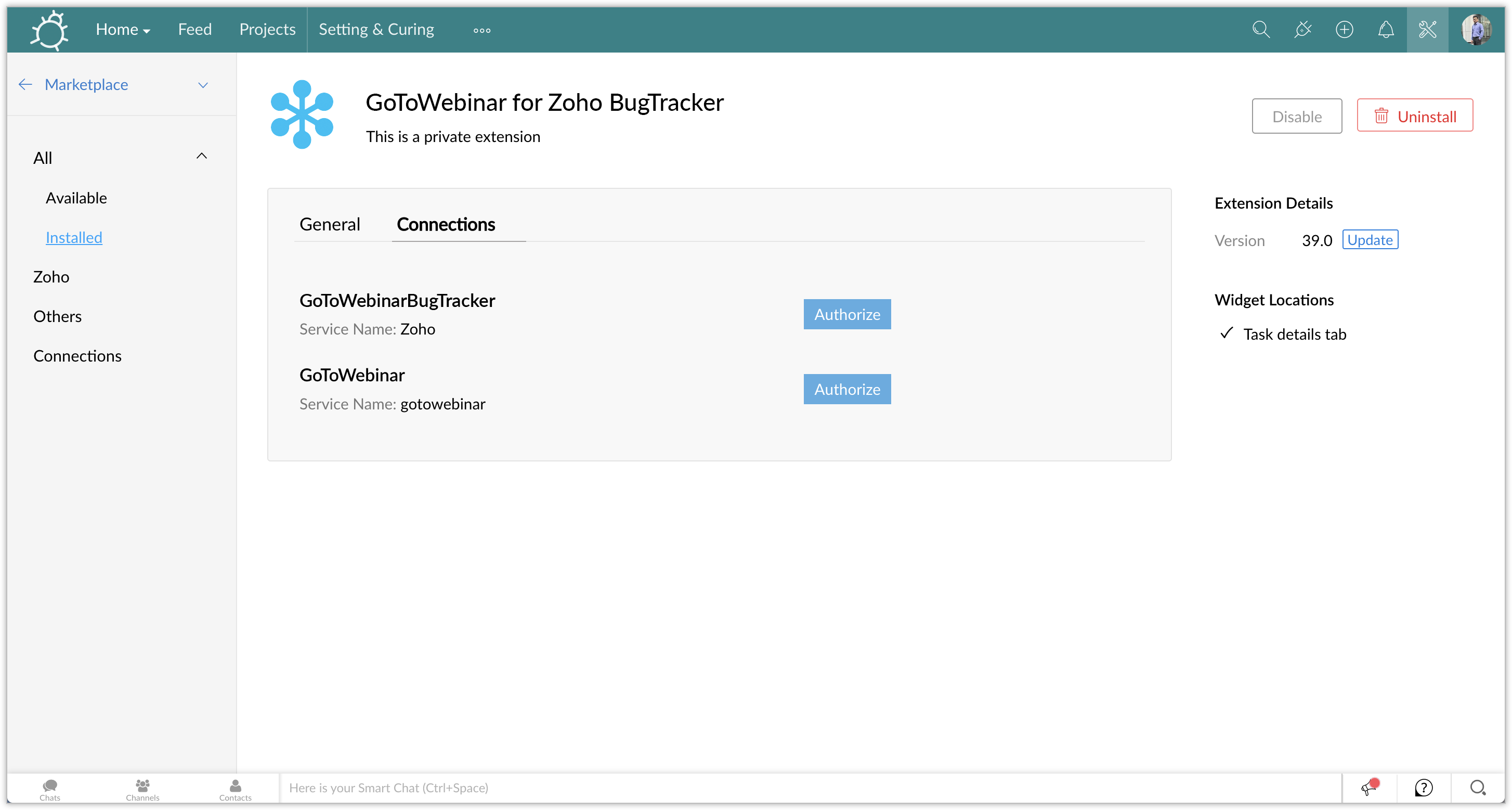
Task: Click the Task details tab checkmark
Action: (x=1226, y=333)
